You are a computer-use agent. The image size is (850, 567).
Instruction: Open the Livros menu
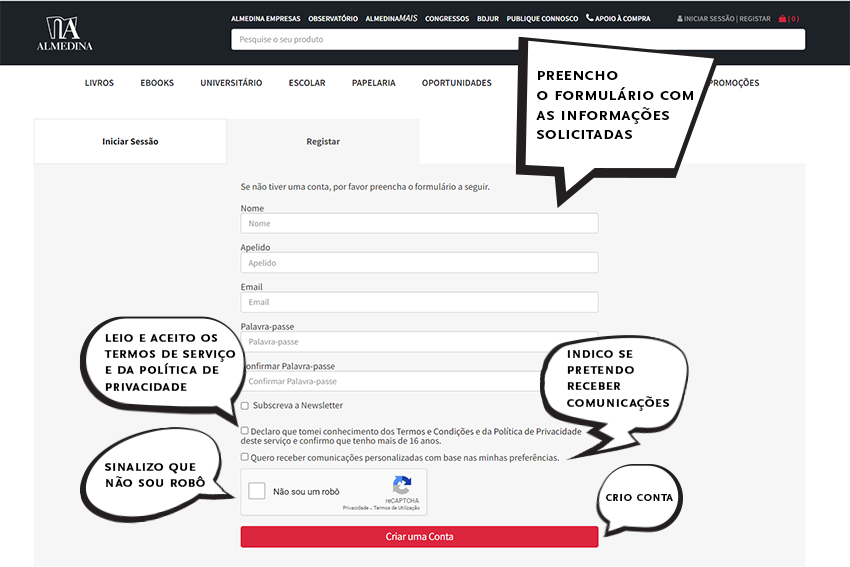coord(99,83)
